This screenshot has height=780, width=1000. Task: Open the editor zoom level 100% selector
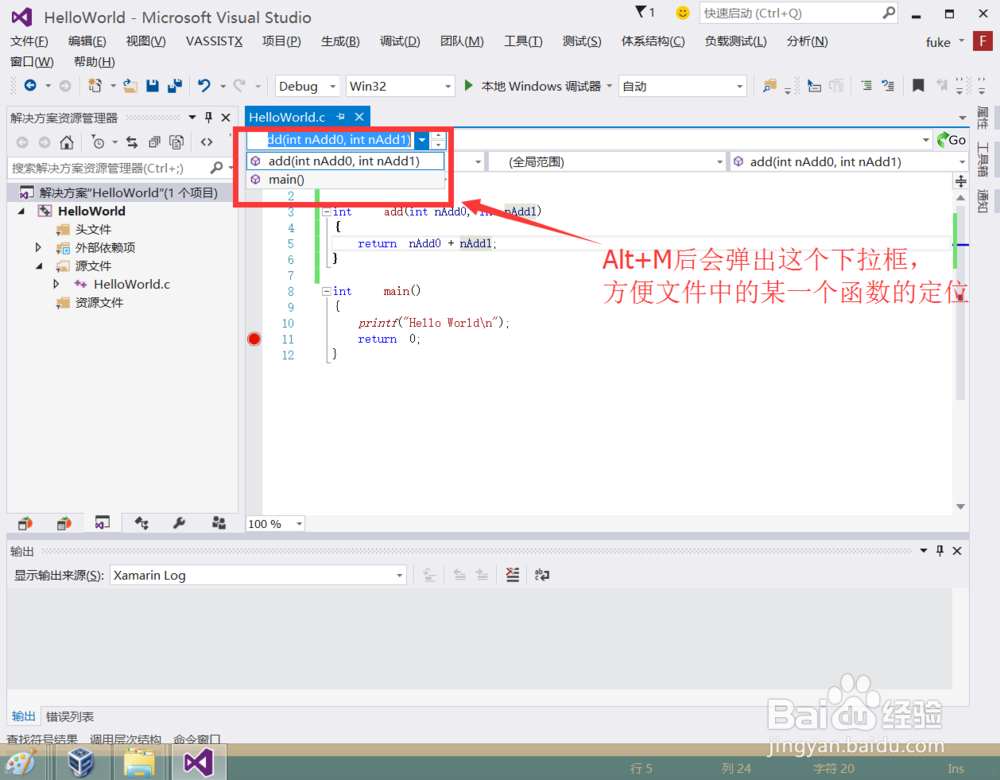coord(275,523)
